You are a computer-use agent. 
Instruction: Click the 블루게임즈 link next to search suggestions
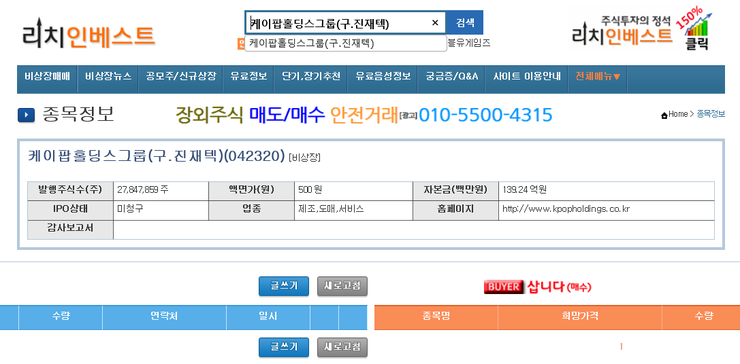(469, 43)
